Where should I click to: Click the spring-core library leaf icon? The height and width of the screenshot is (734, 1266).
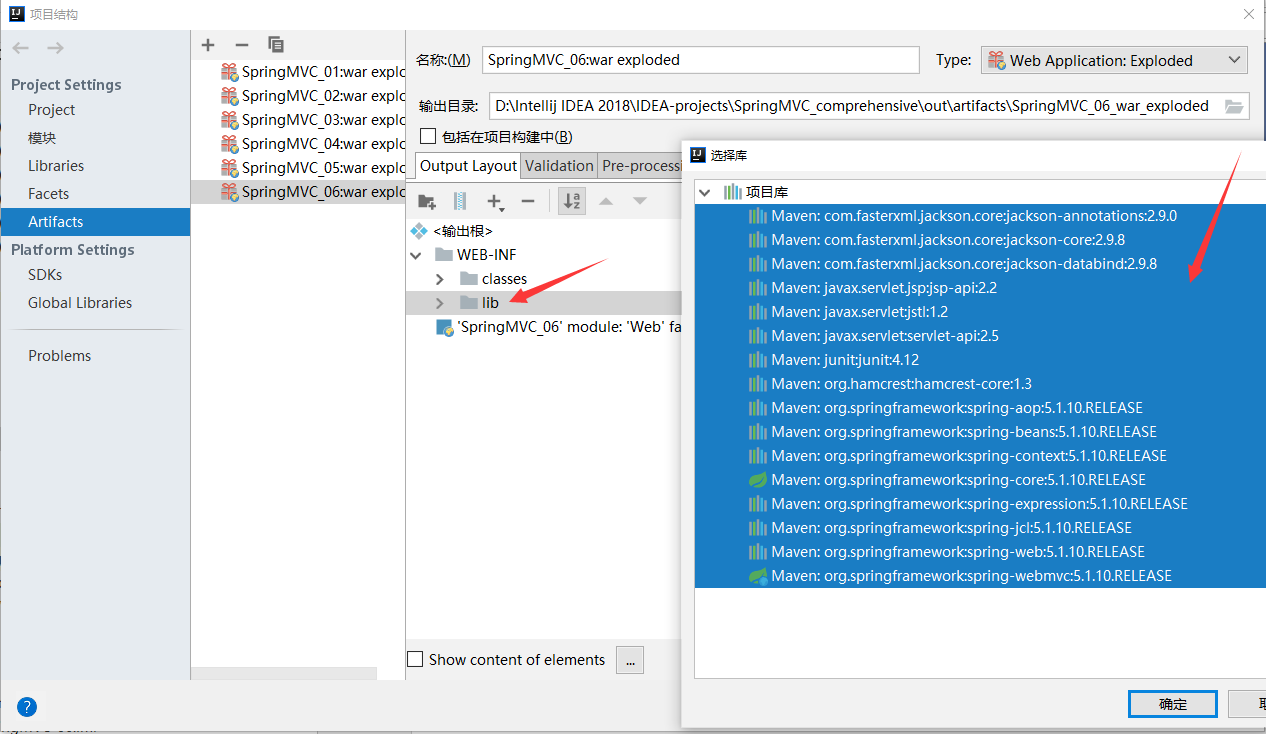coord(758,480)
